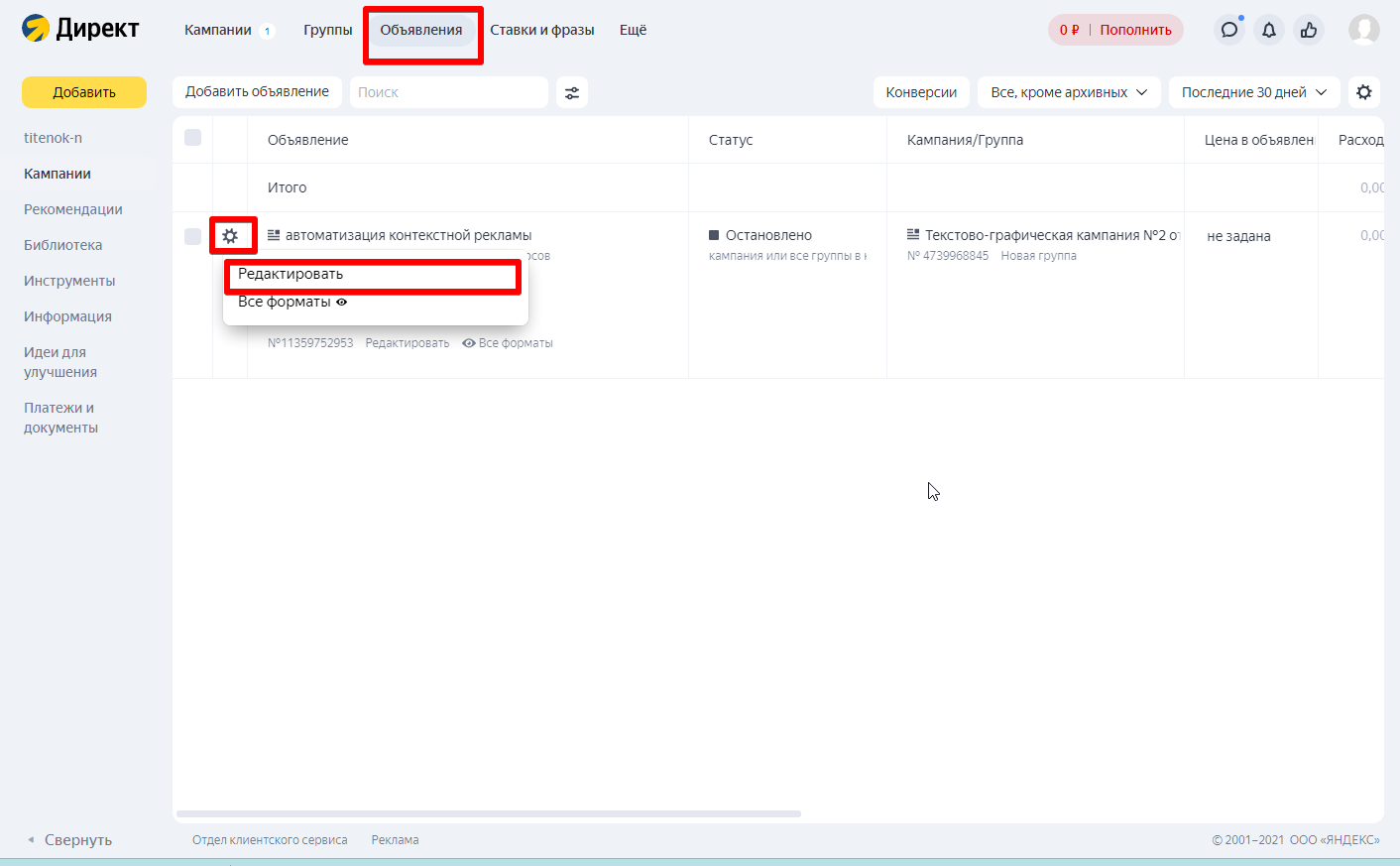
Task: Click the ad title автоматизация контекстной рекламы
Action: [408, 235]
